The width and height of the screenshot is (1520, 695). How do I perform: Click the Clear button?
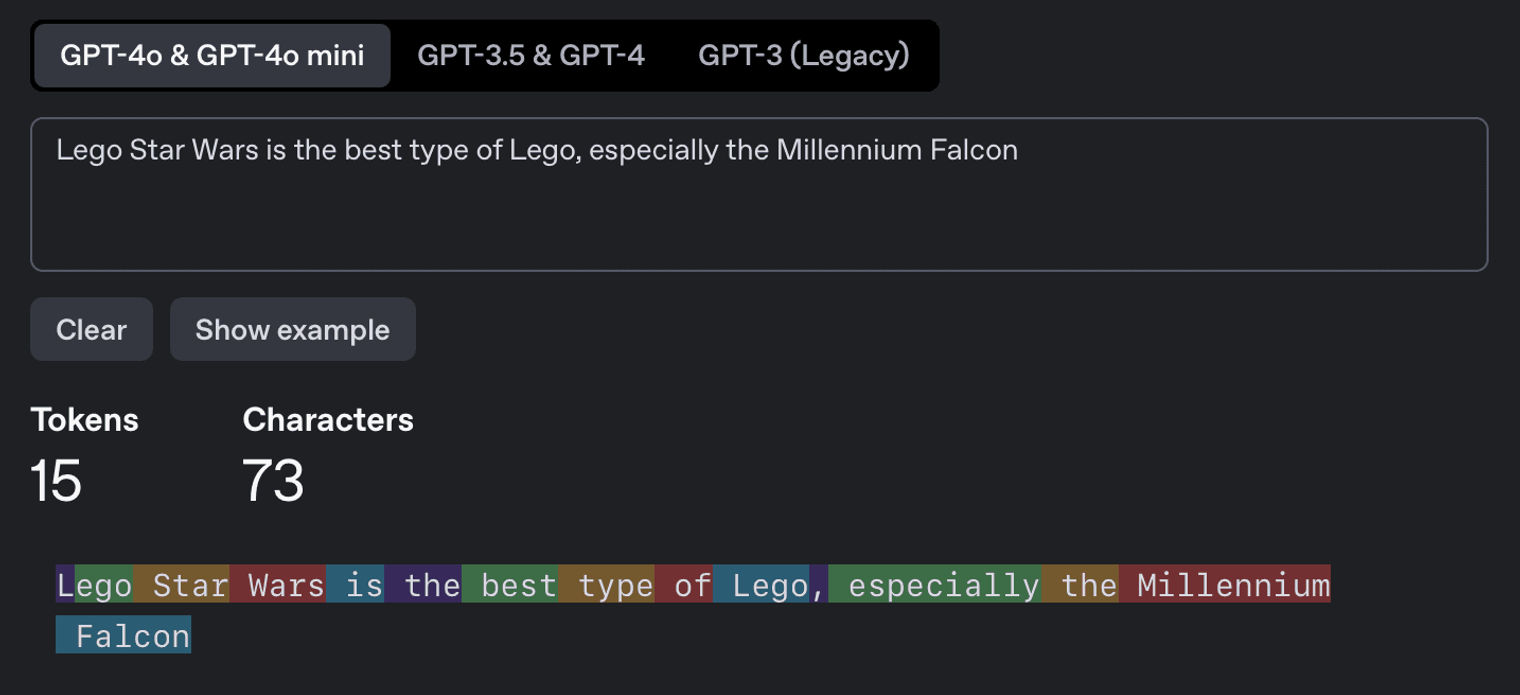point(91,329)
